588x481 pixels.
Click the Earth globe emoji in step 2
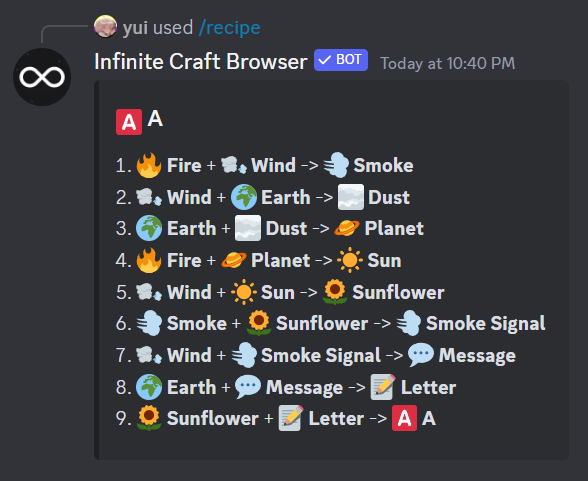tap(244, 197)
